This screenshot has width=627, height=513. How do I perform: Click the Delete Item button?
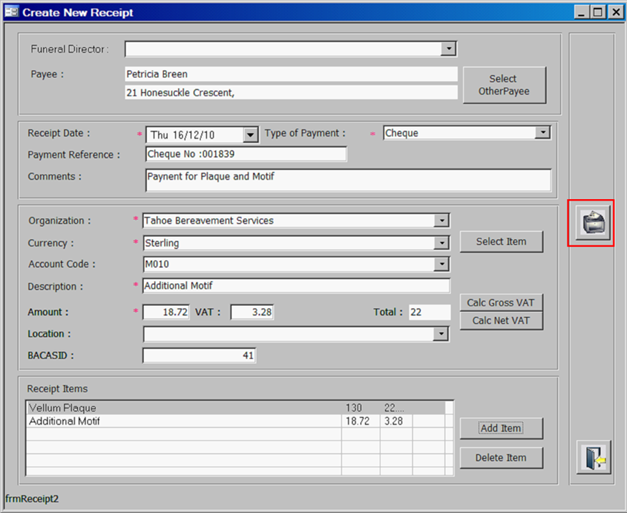click(x=501, y=458)
